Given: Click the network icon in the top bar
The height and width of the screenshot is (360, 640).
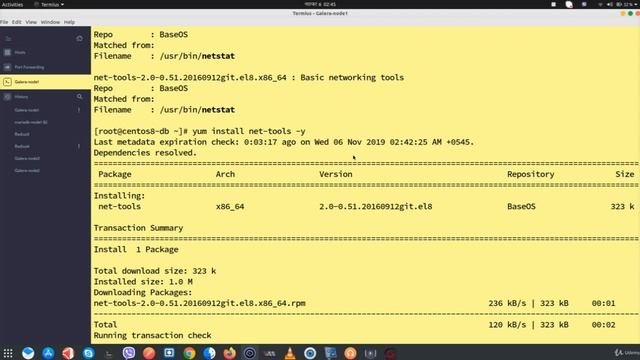Looking at the screenshot, I should coord(600,4).
